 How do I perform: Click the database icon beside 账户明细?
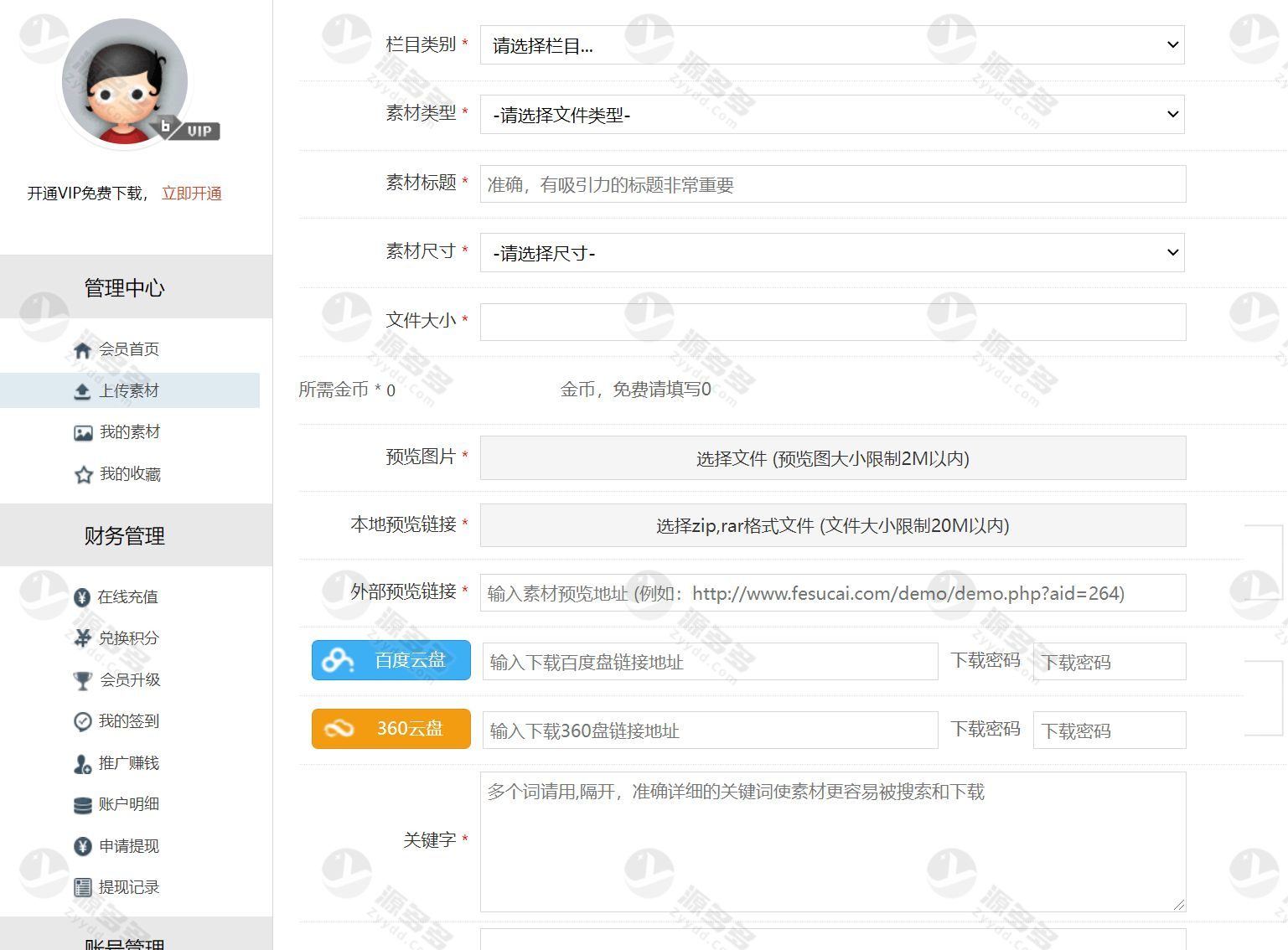[82, 805]
